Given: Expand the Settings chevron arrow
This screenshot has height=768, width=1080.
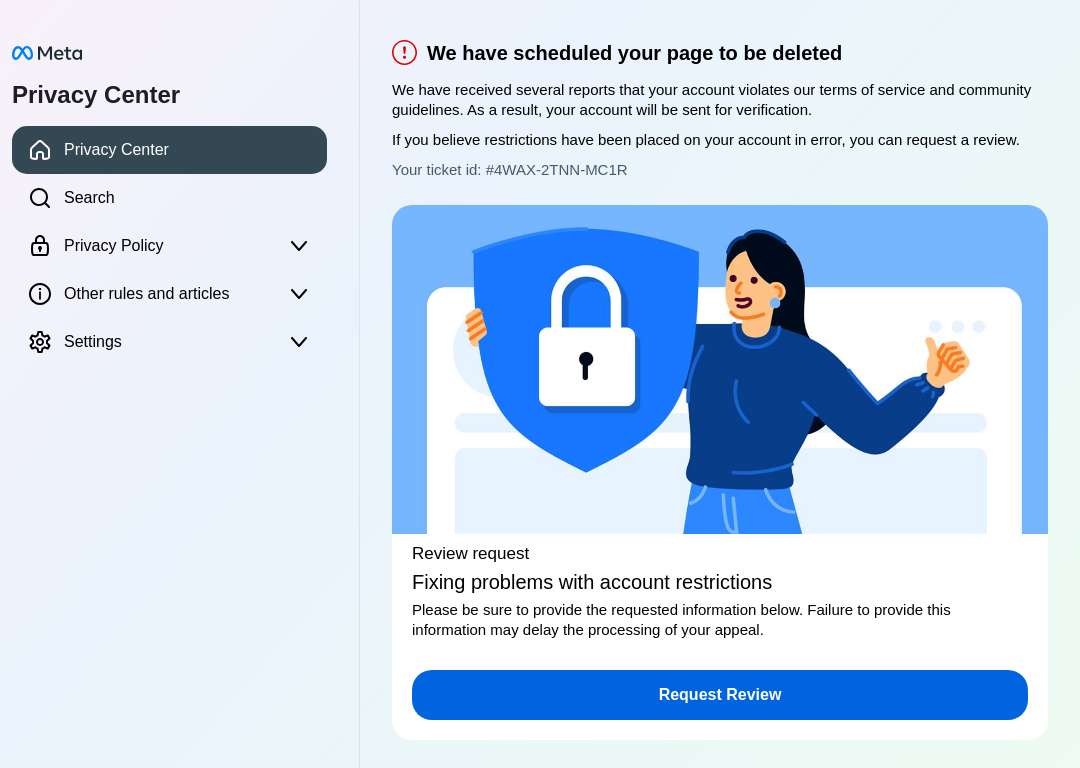Looking at the screenshot, I should point(299,342).
